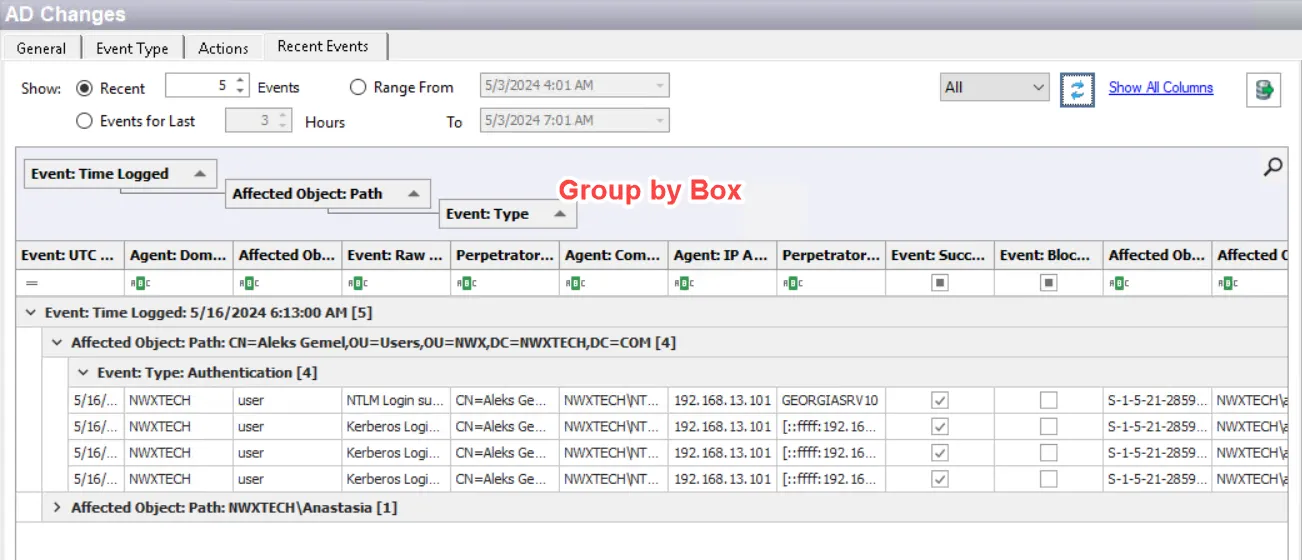Sort by Perpetrator column header next to Event: Raw
Image resolution: width=1302 pixels, height=560 pixels.
505,256
